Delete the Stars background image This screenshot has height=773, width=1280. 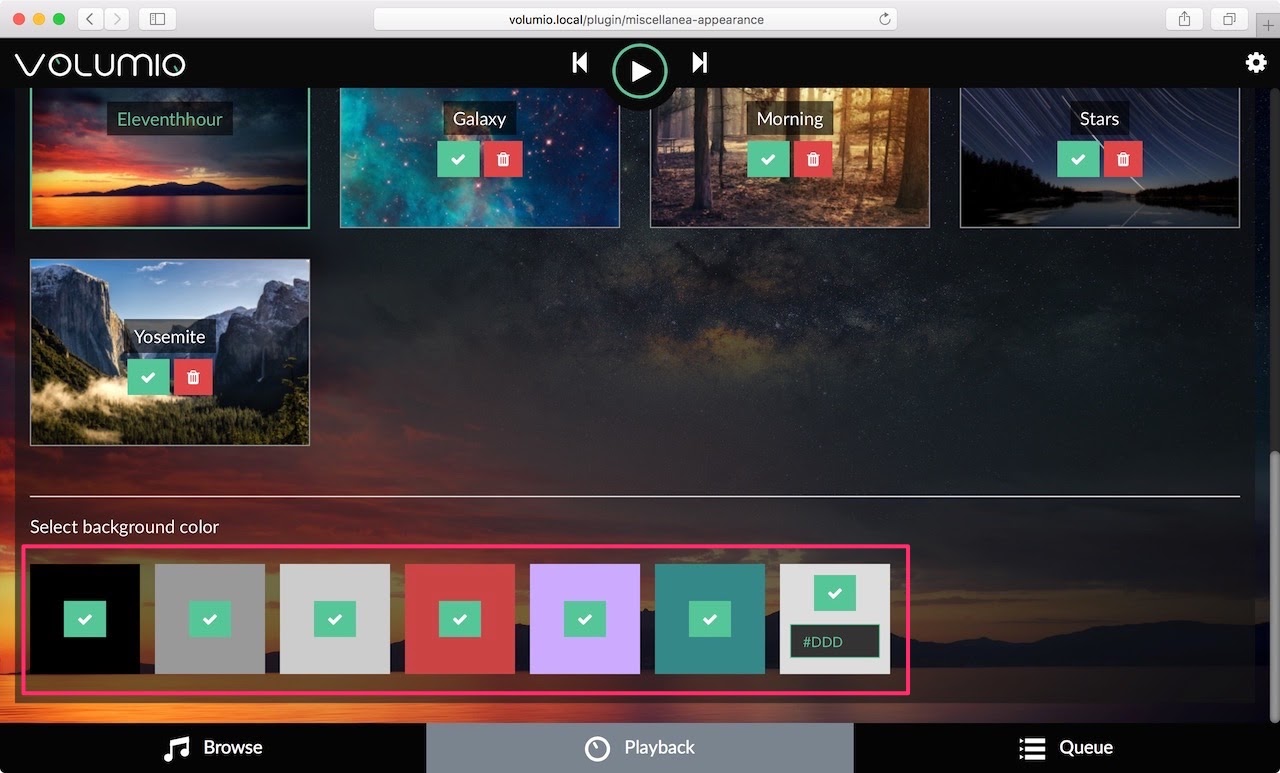1123,159
